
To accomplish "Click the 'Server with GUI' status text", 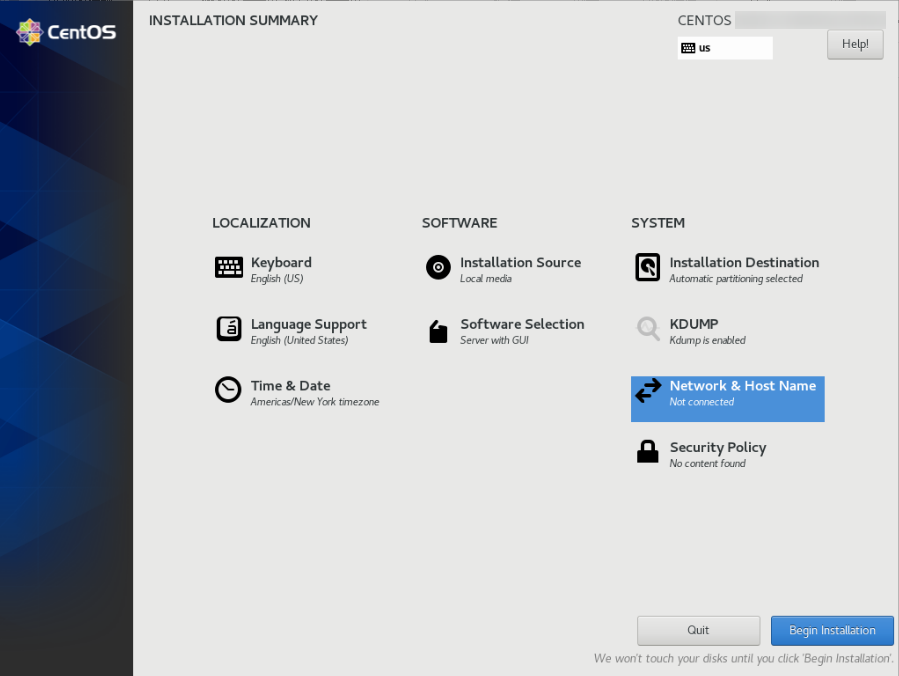I will coord(494,341).
